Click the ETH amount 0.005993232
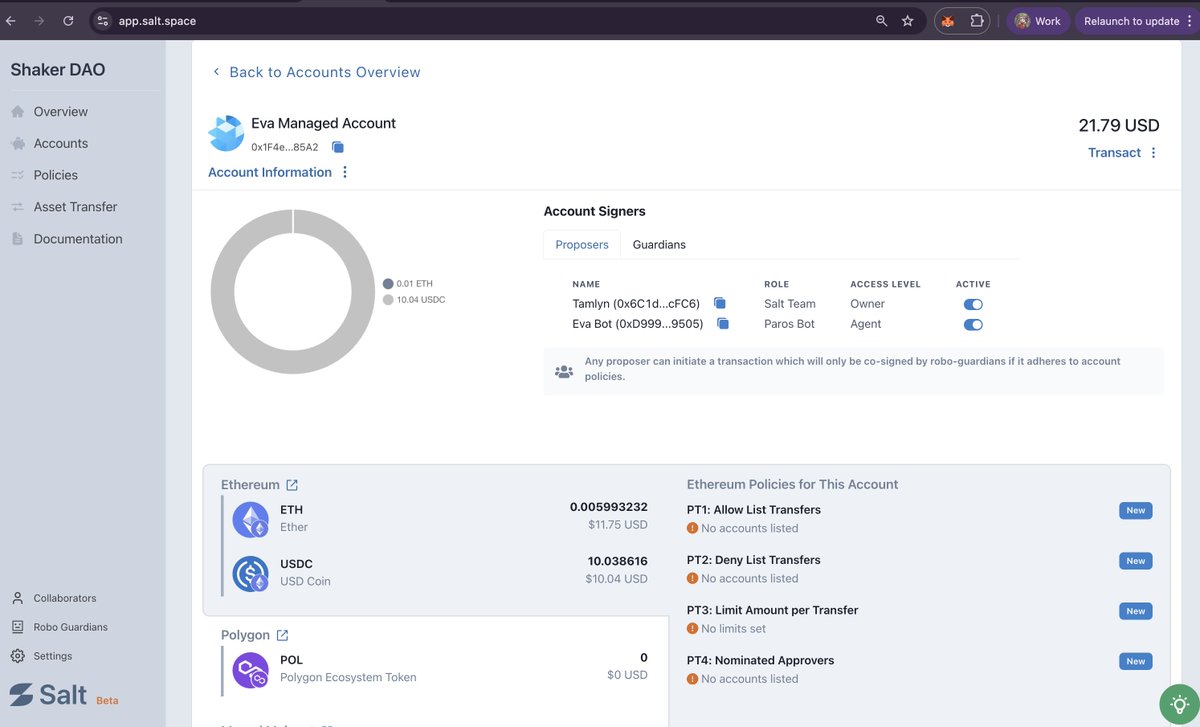Image resolution: width=1200 pixels, height=727 pixels. 609,507
